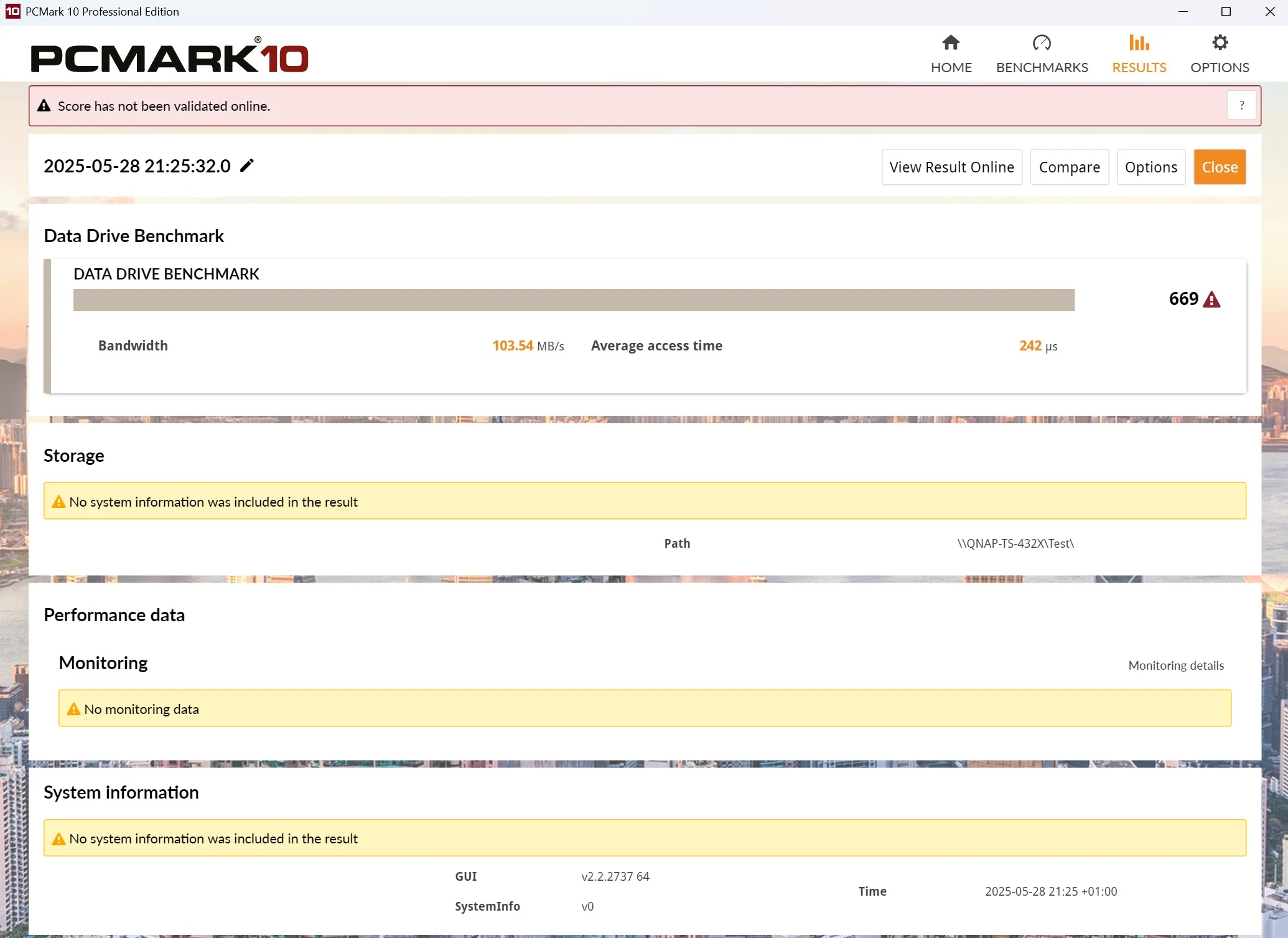Click Score has not been validated message
Image resolution: width=1288 pixels, height=938 pixels.
(x=164, y=106)
